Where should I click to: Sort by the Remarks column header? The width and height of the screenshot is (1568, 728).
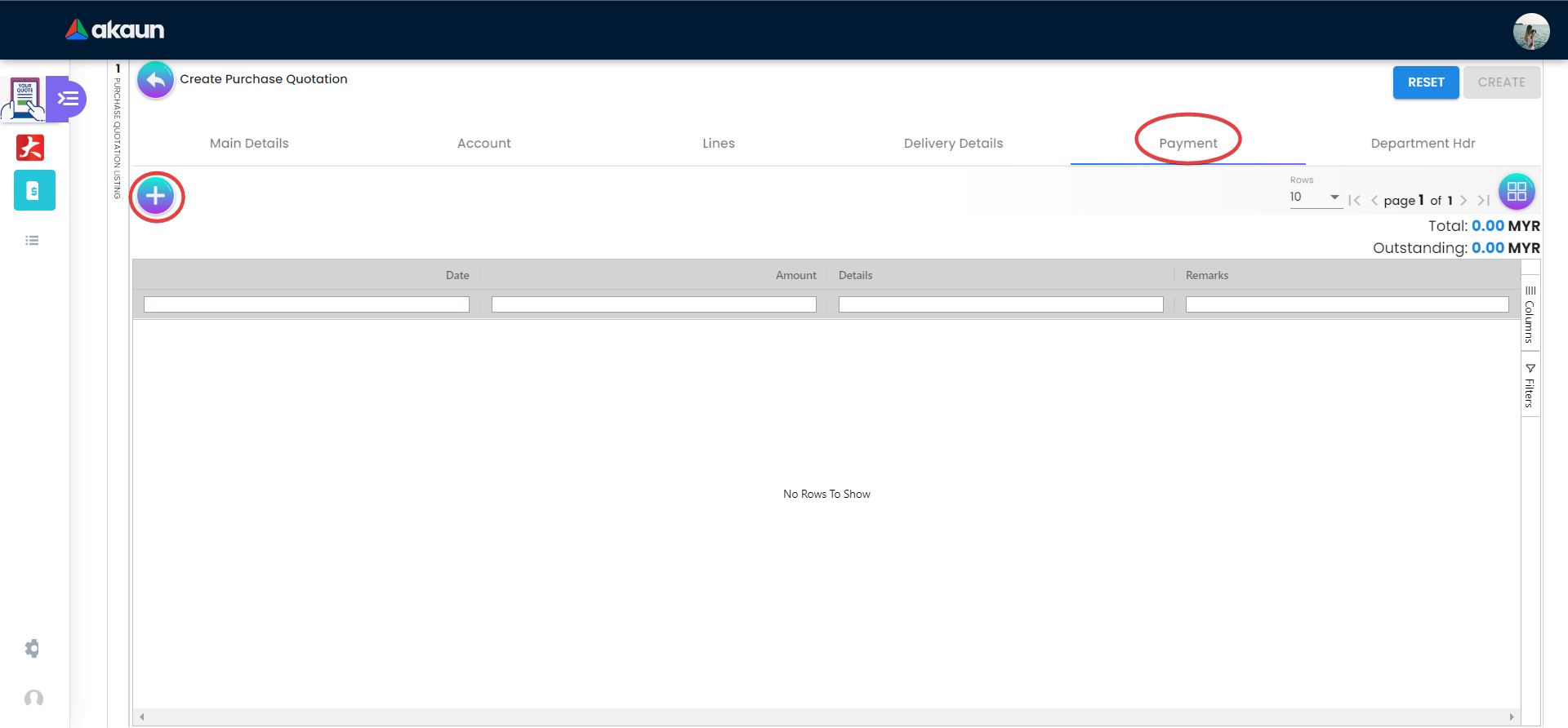tap(1207, 275)
